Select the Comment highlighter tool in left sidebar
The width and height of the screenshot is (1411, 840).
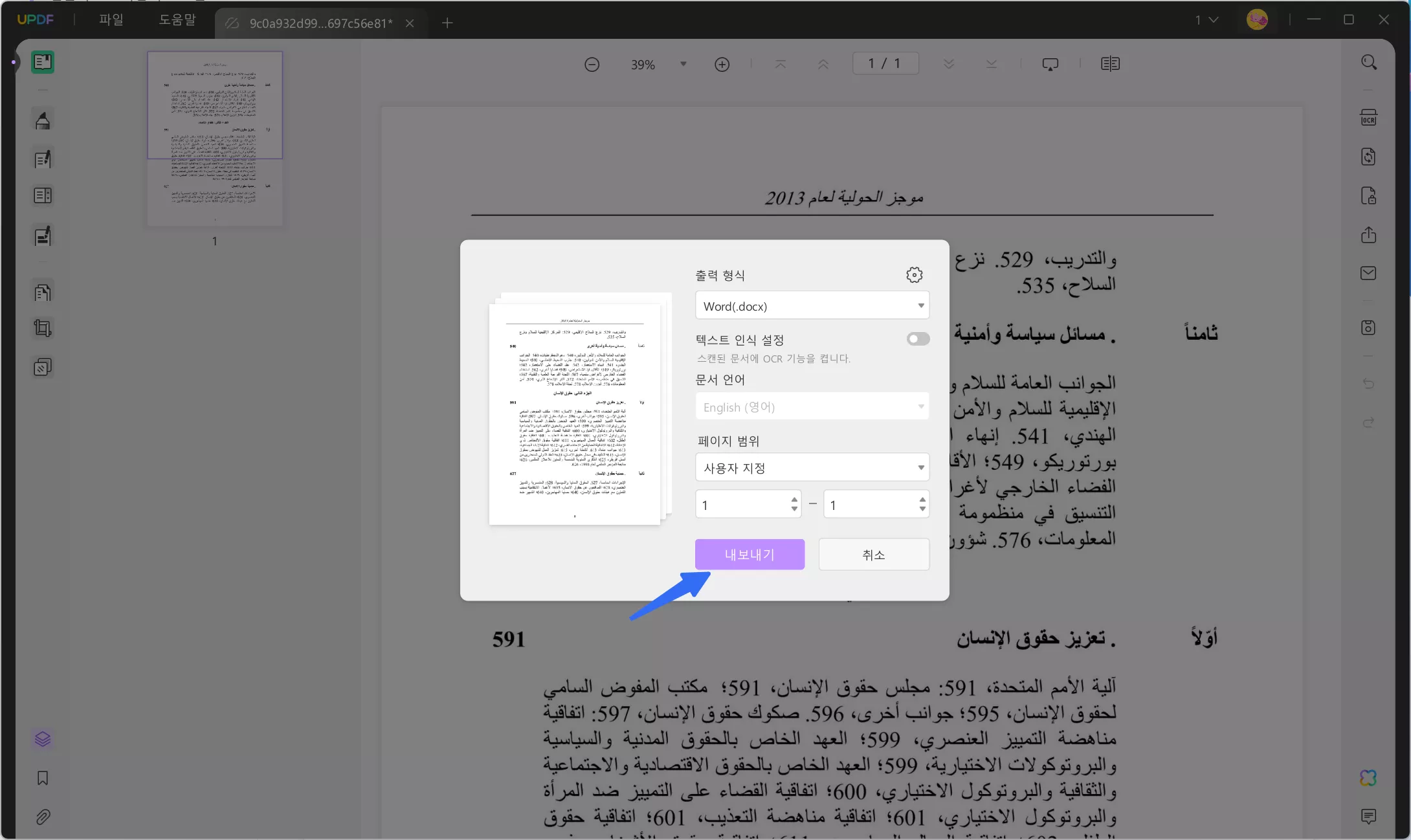tap(43, 120)
